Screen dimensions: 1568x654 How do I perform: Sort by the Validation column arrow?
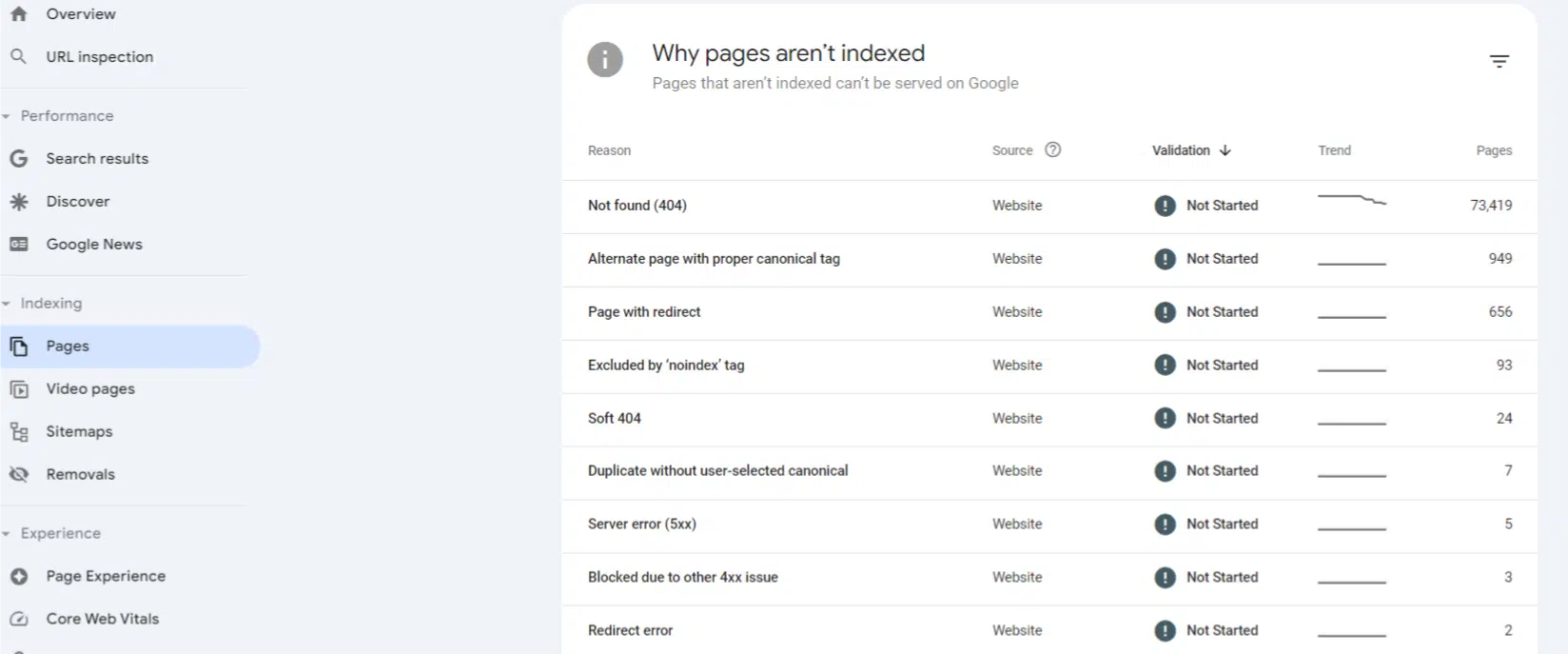(1225, 150)
